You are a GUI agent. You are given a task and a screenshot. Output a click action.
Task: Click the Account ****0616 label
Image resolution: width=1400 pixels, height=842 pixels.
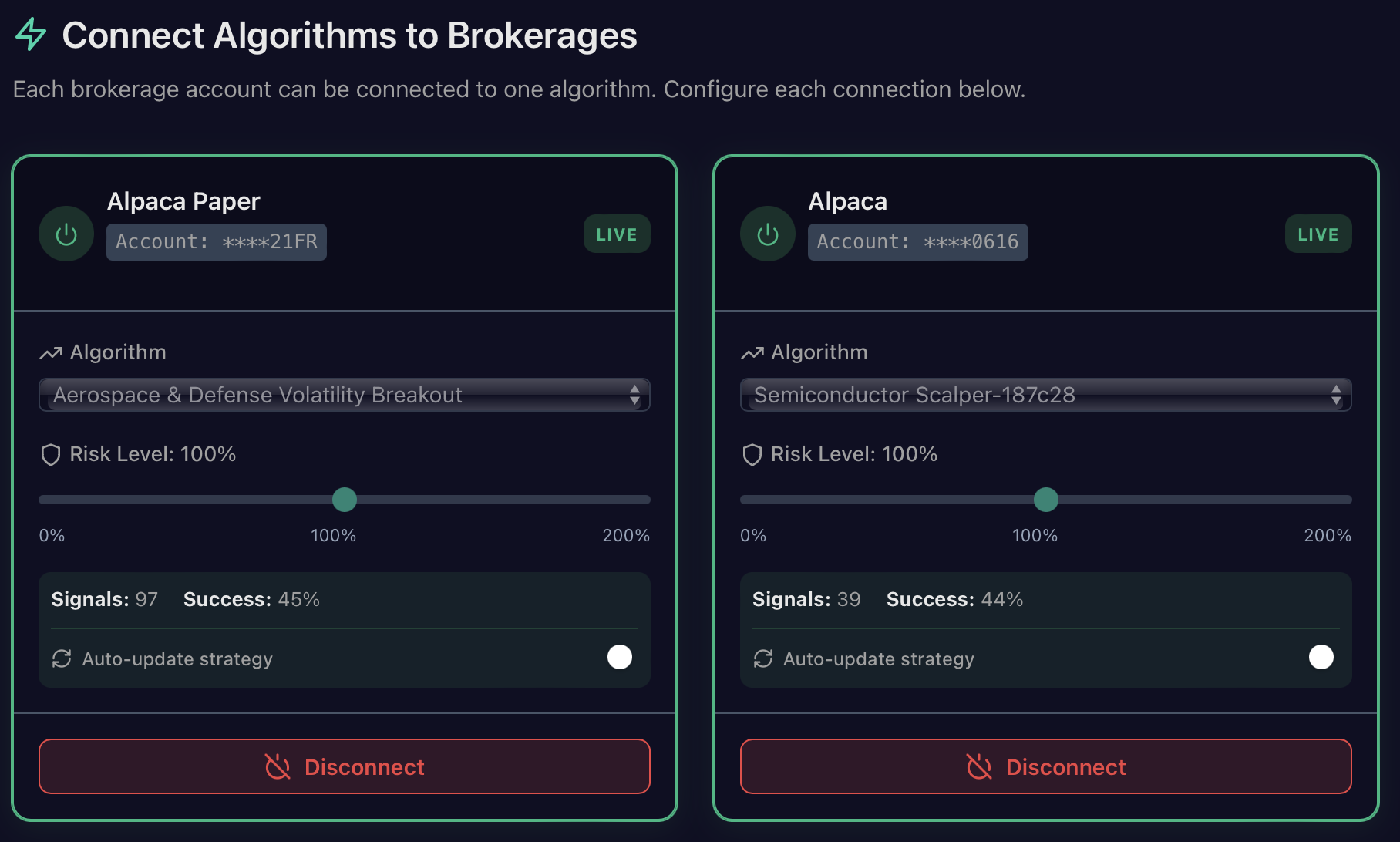pyautogui.click(x=918, y=242)
